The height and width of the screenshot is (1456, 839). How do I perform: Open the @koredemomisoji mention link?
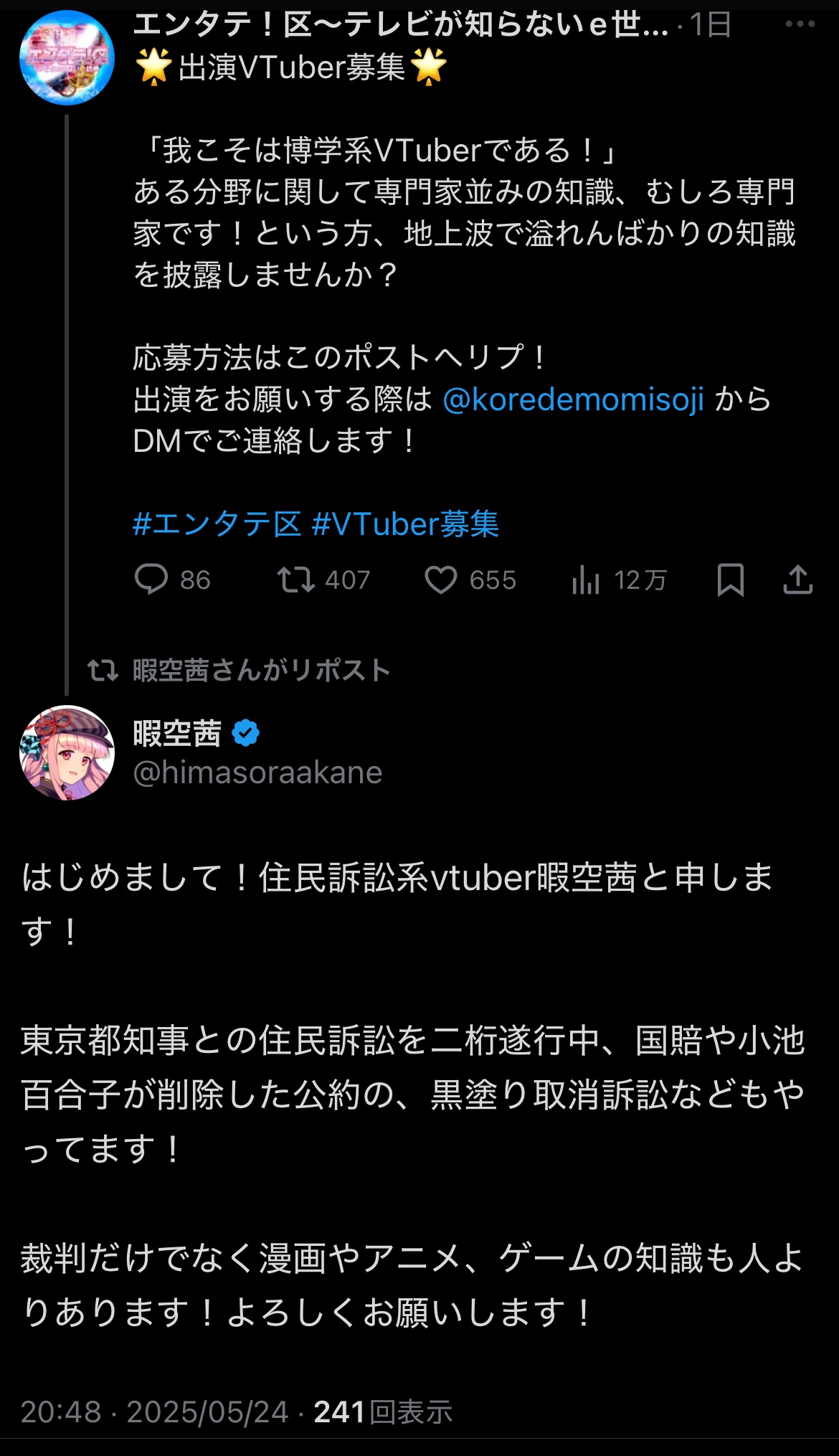click(x=573, y=400)
